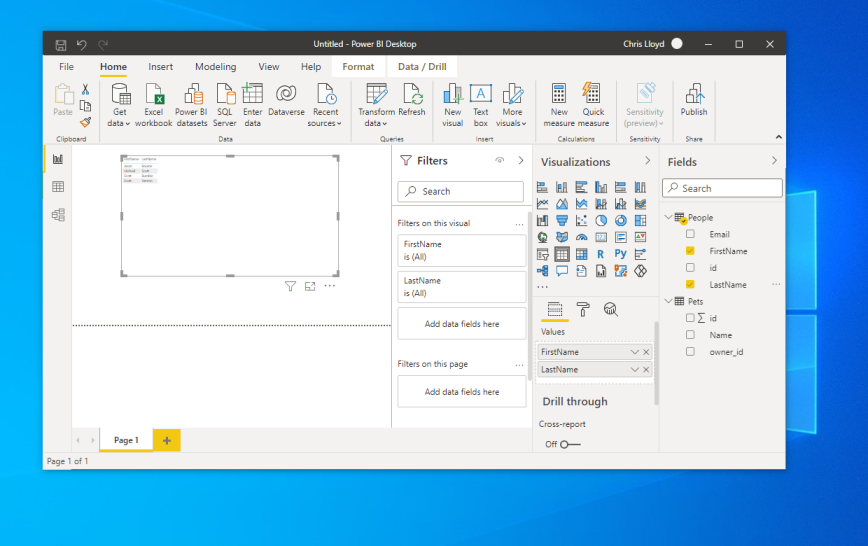Click SQL Server data source
Viewport: 868px width, 546px height.
(225, 105)
